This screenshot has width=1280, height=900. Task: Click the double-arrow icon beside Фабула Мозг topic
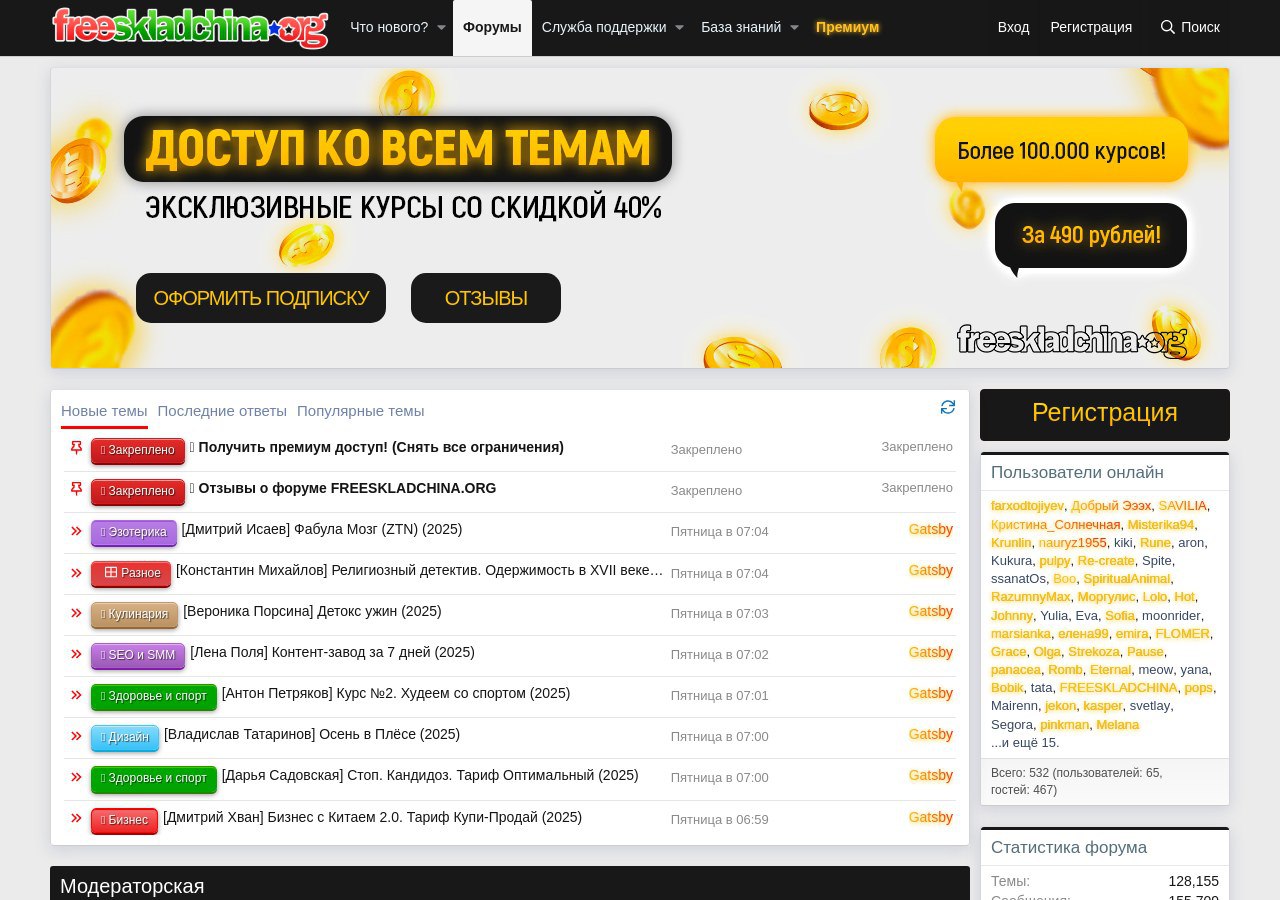[x=76, y=531]
